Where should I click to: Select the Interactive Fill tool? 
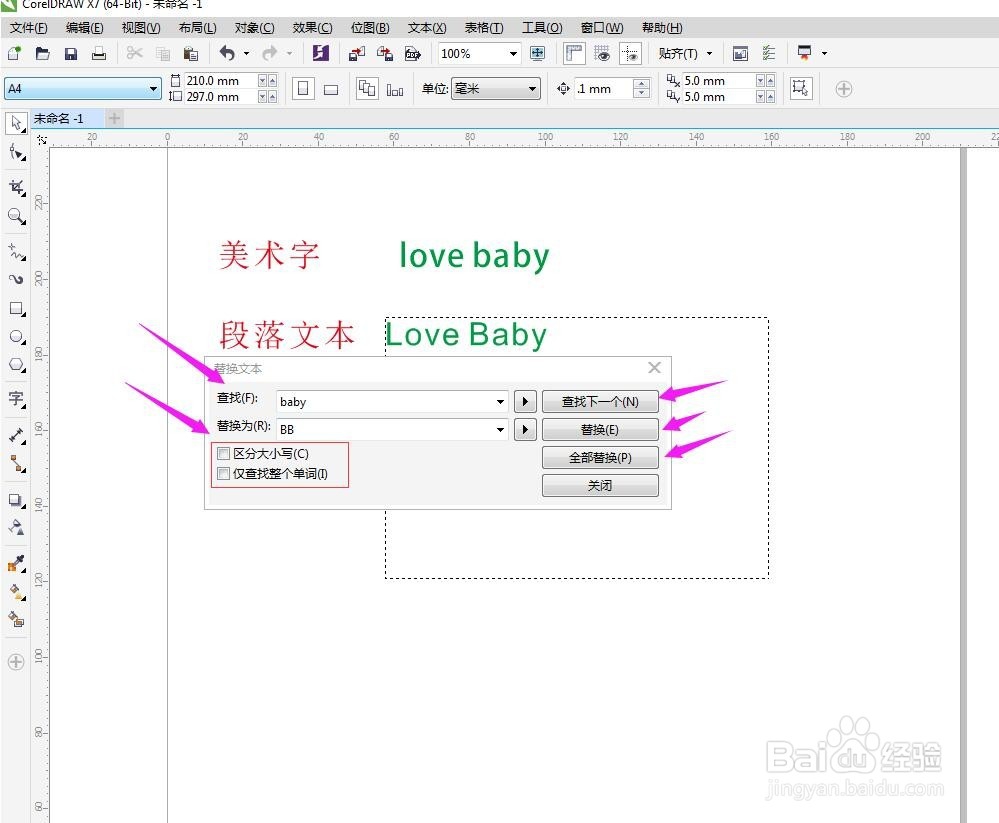(17, 592)
